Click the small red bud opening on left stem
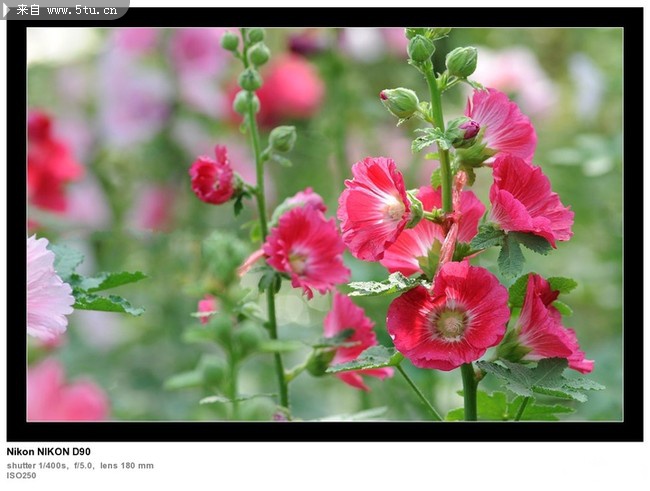 coord(212,177)
